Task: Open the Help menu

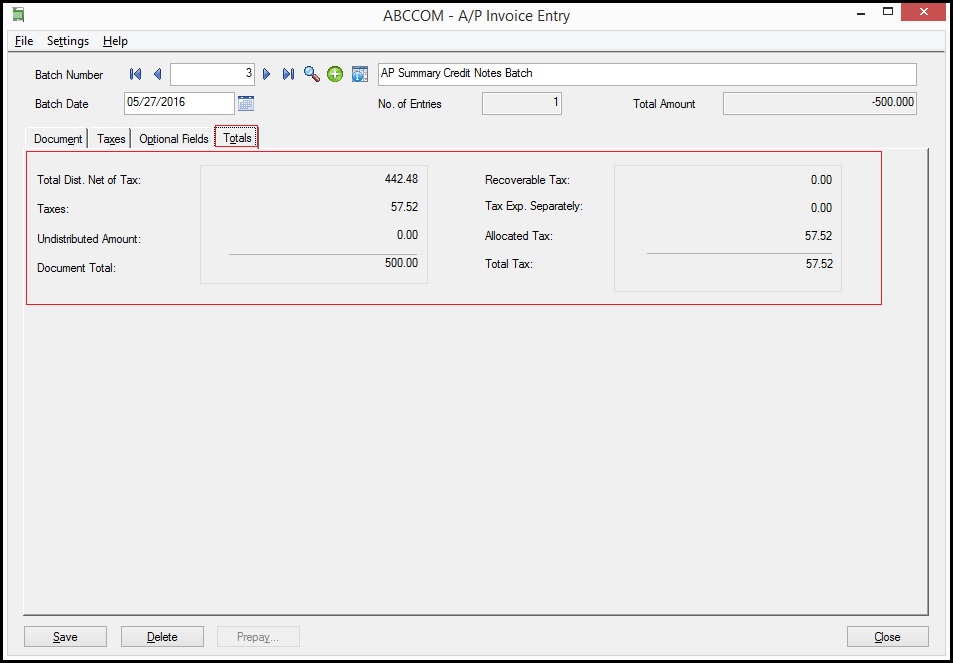Action: (x=115, y=41)
